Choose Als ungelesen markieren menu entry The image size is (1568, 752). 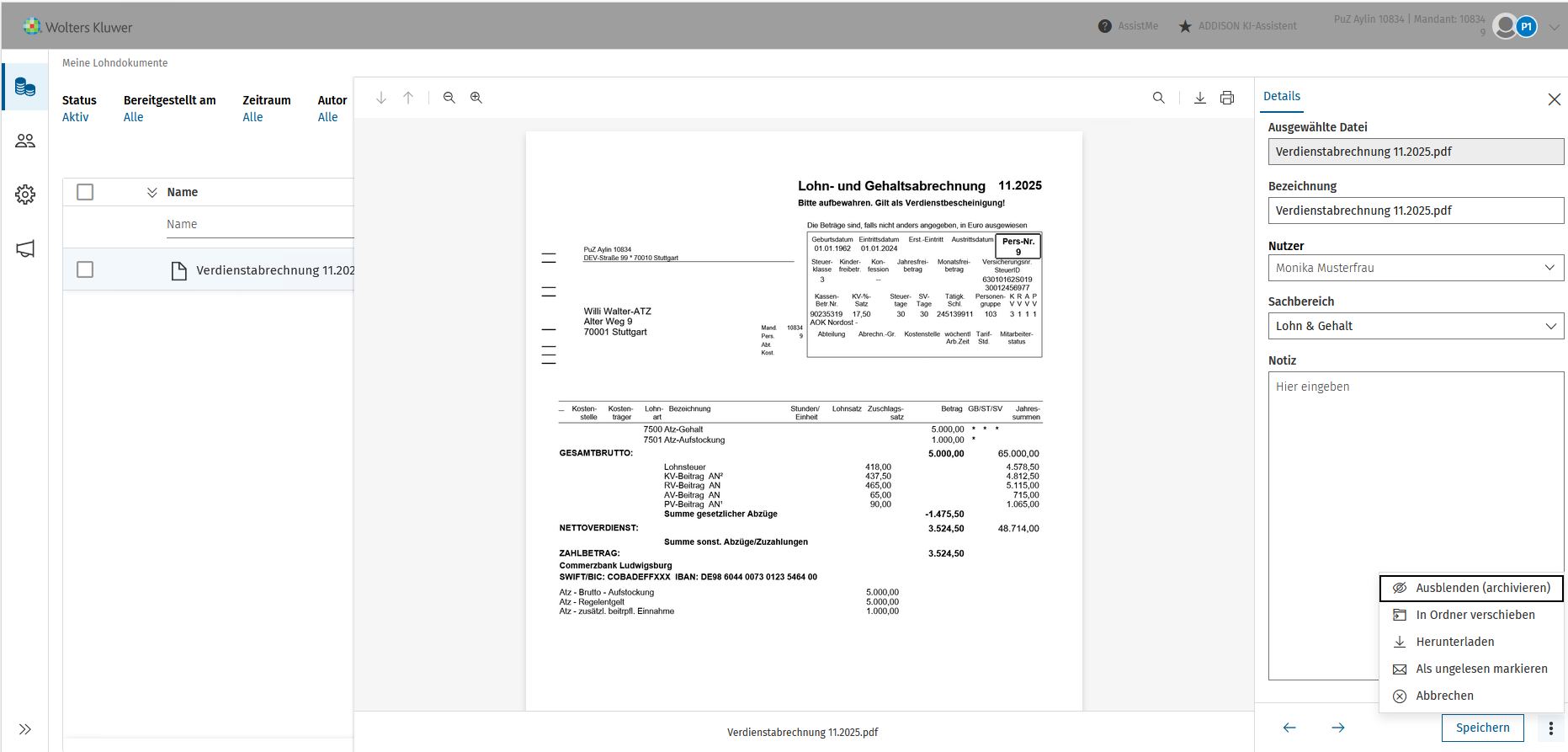coord(1471,669)
